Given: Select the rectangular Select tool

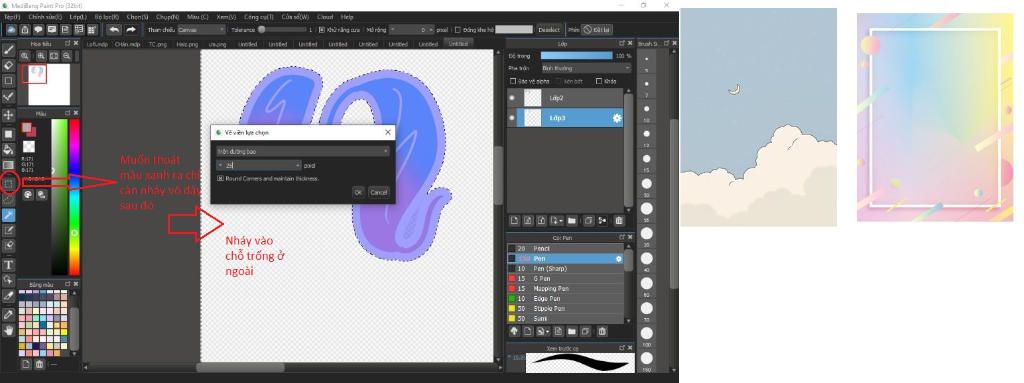Looking at the screenshot, I should pyautogui.click(x=8, y=184).
